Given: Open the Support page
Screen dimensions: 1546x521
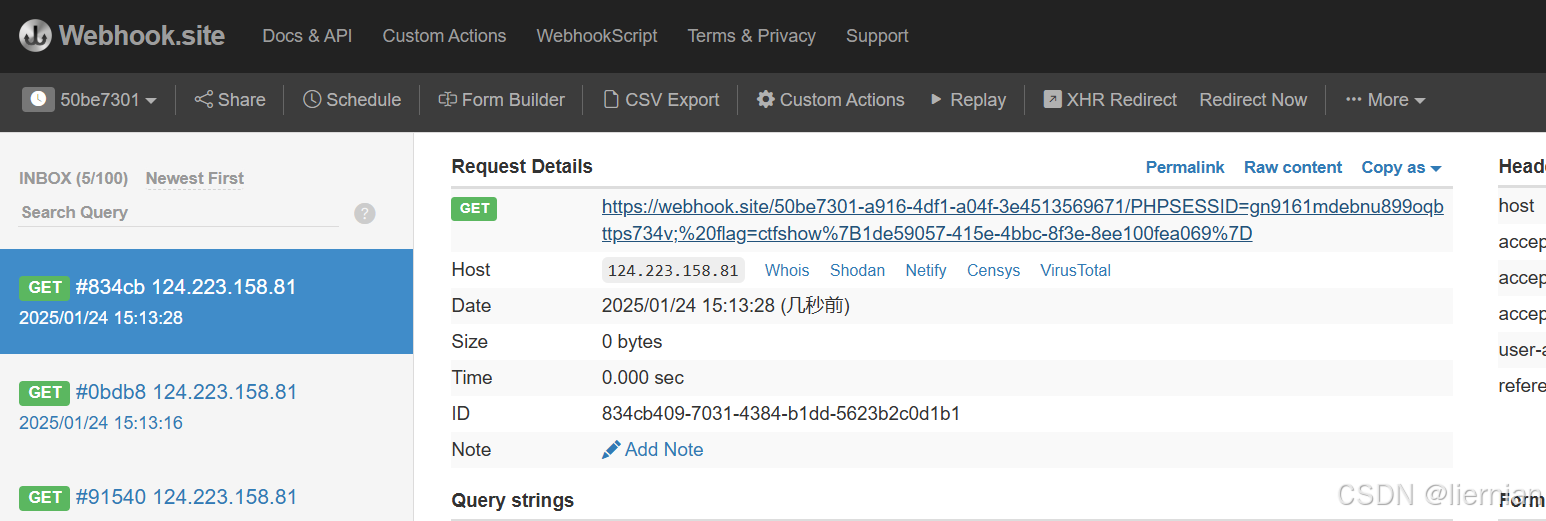Looking at the screenshot, I should click(877, 36).
